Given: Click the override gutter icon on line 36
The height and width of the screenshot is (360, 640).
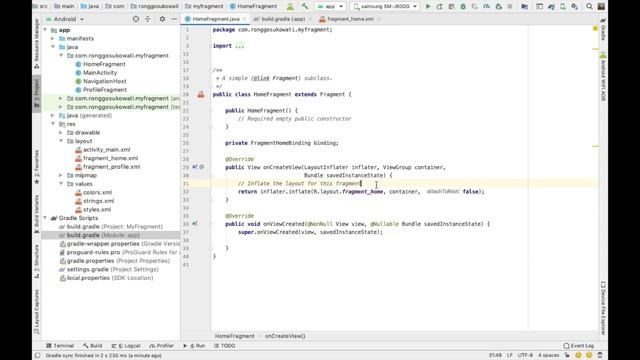Looking at the screenshot, I should [x=195, y=224].
